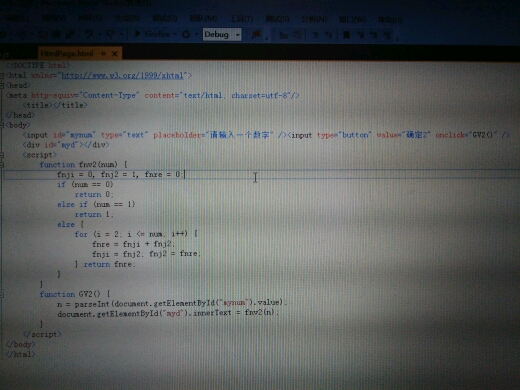Go to the next bookmark icon
The height and width of the screenshot is (390, 520).
(x=374, y=35)
